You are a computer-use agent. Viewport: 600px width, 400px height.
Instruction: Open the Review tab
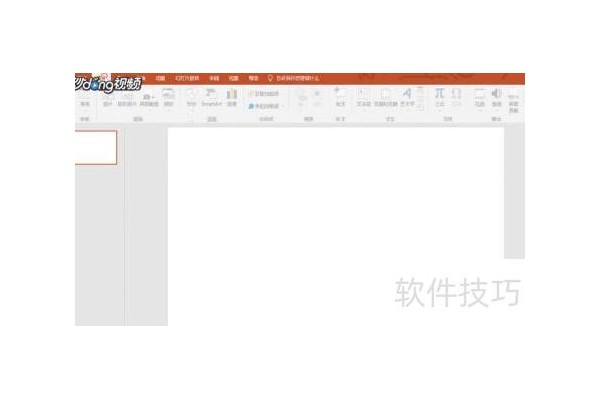click(x=214, y=78)
